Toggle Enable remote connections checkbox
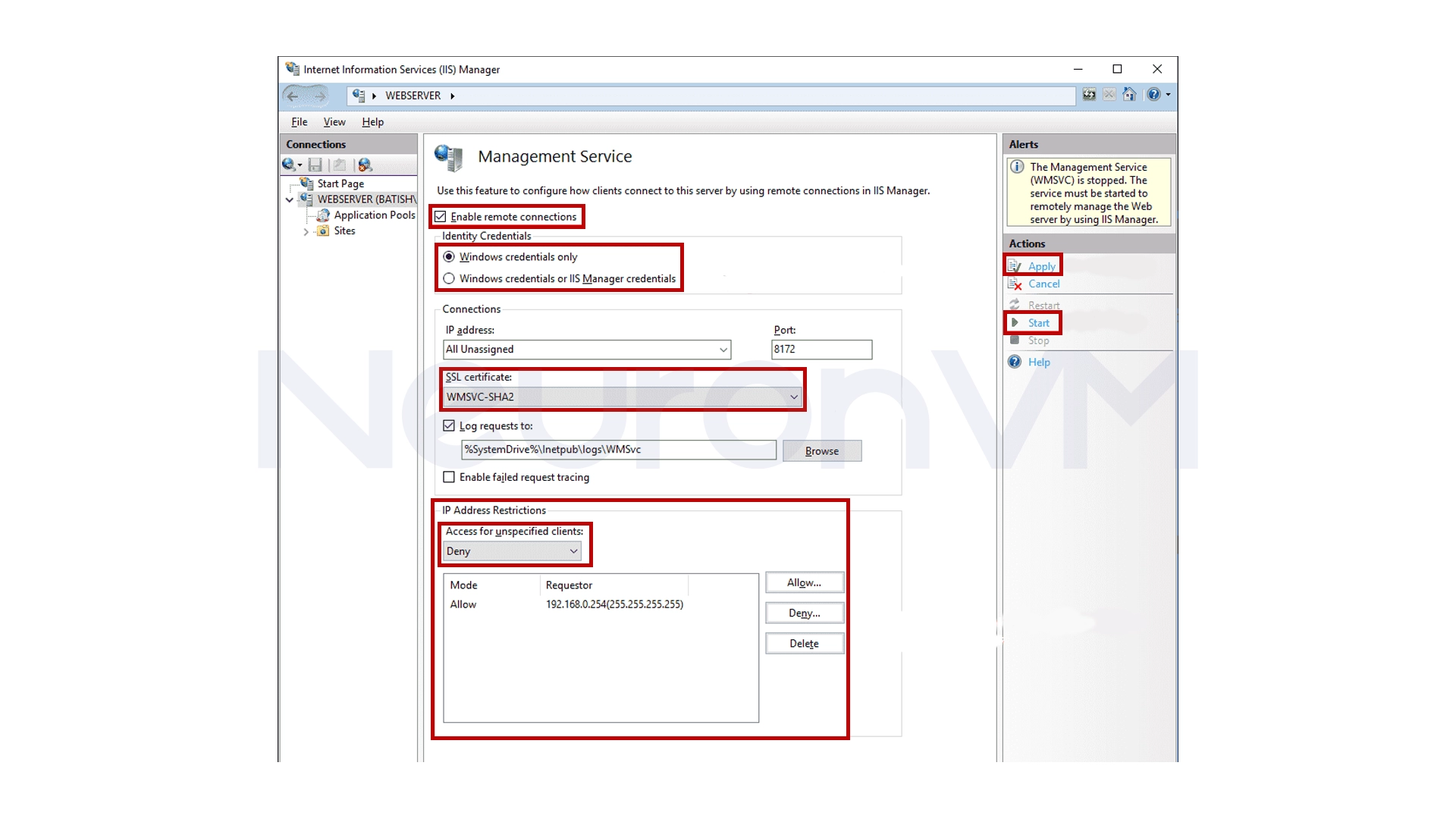Screen dimensions: 1456x819 point(441,217)
